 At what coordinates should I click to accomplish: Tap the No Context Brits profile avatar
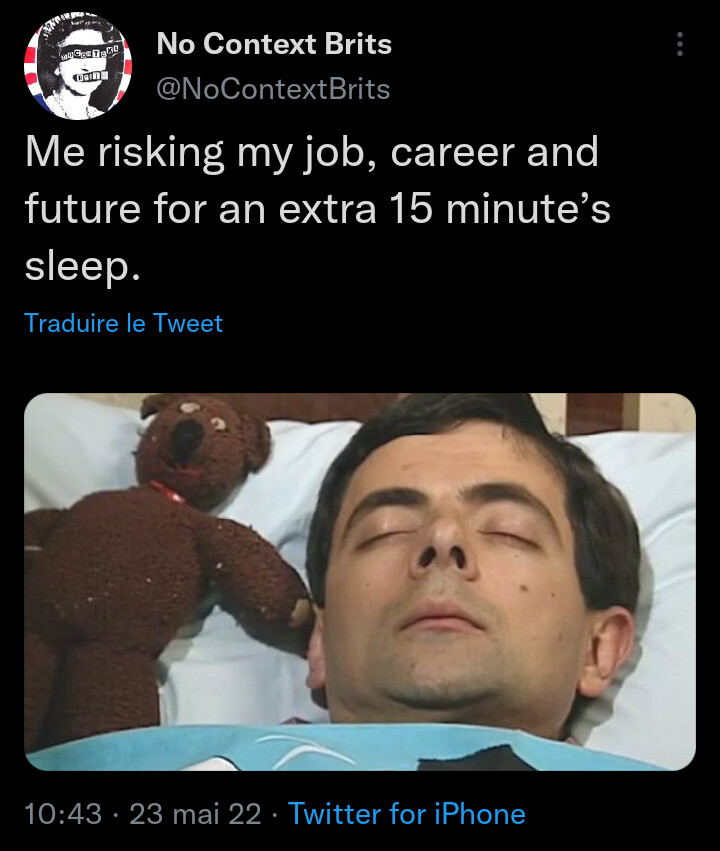point(78,66)
